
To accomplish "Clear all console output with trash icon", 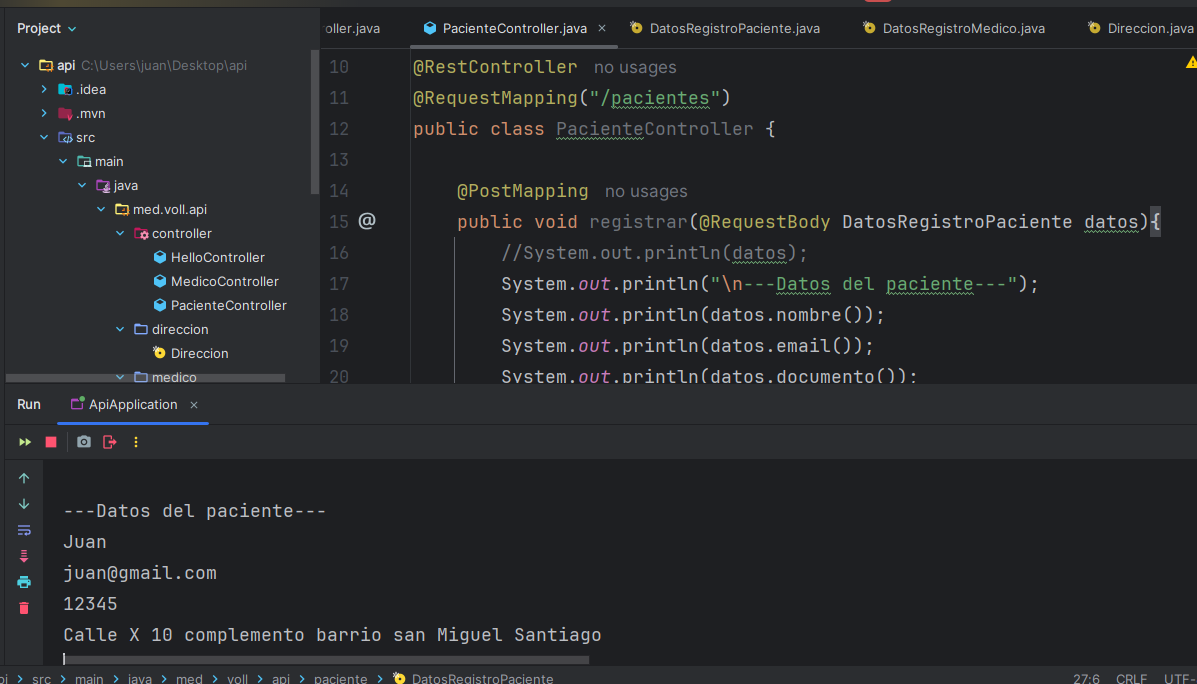I will click(24, 608).
